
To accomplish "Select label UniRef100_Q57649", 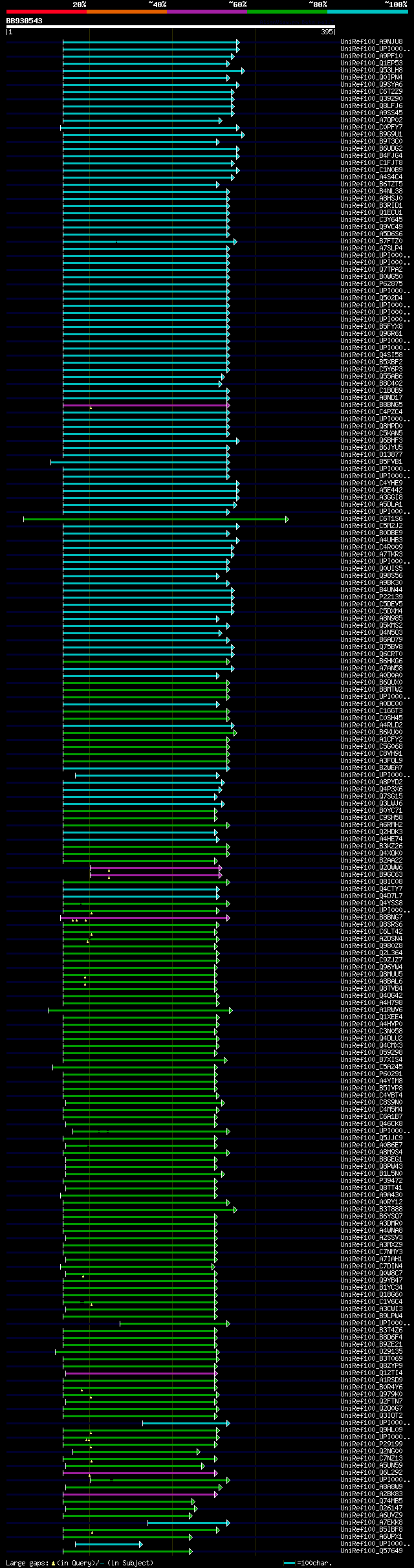I will click(371, 1551).
